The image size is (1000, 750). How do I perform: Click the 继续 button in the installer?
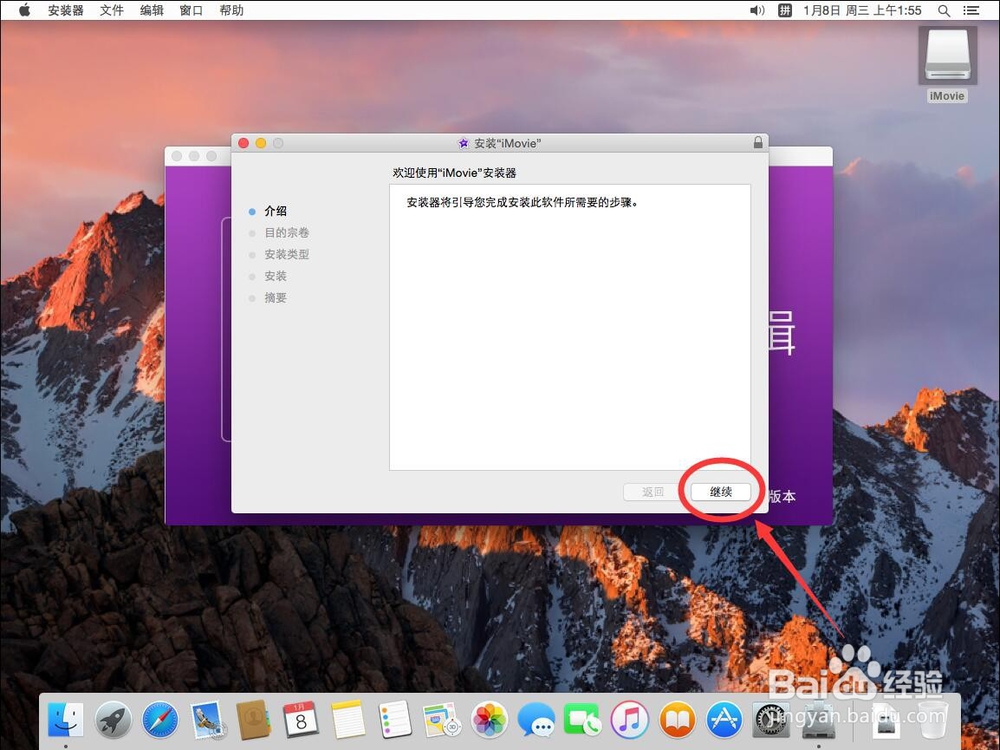[721, 492]
